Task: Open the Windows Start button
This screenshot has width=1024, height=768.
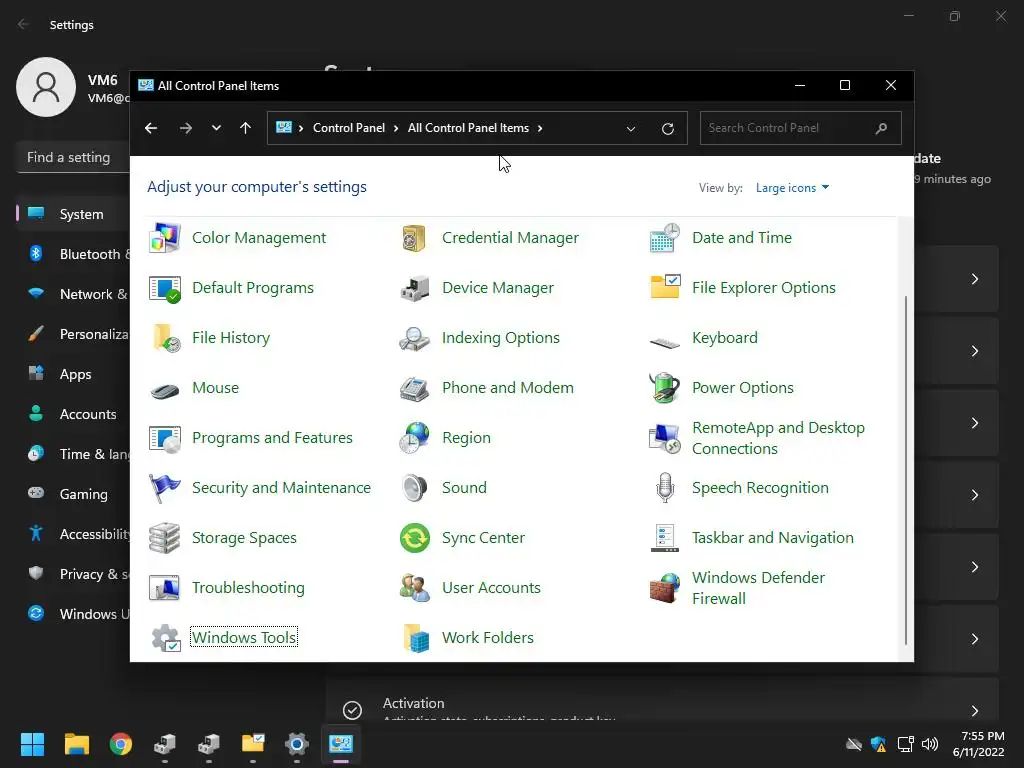Action: click(x=32, y=744)
